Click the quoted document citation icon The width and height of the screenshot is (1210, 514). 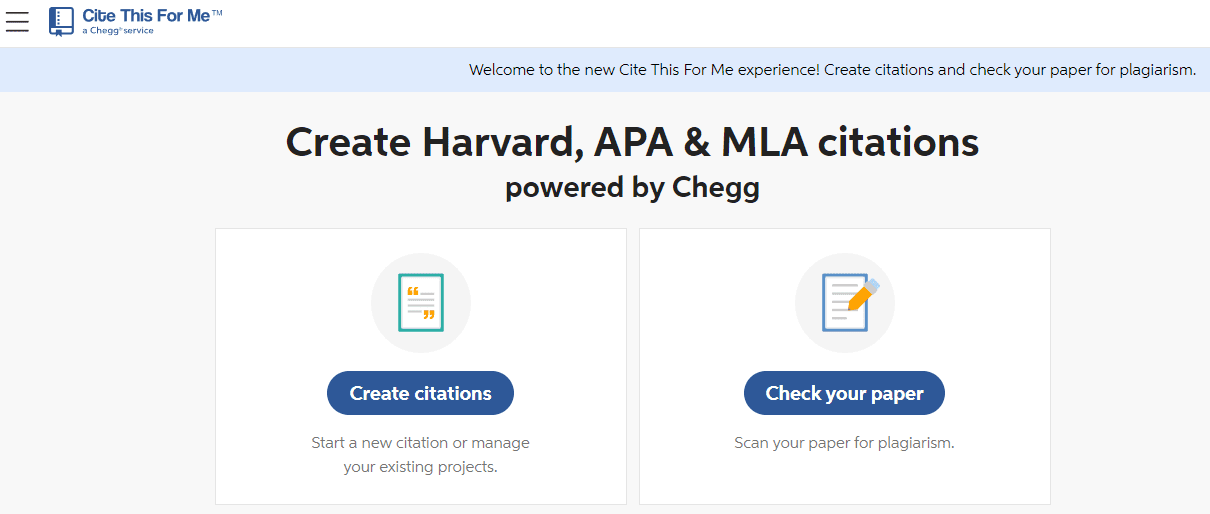[421, 302]
